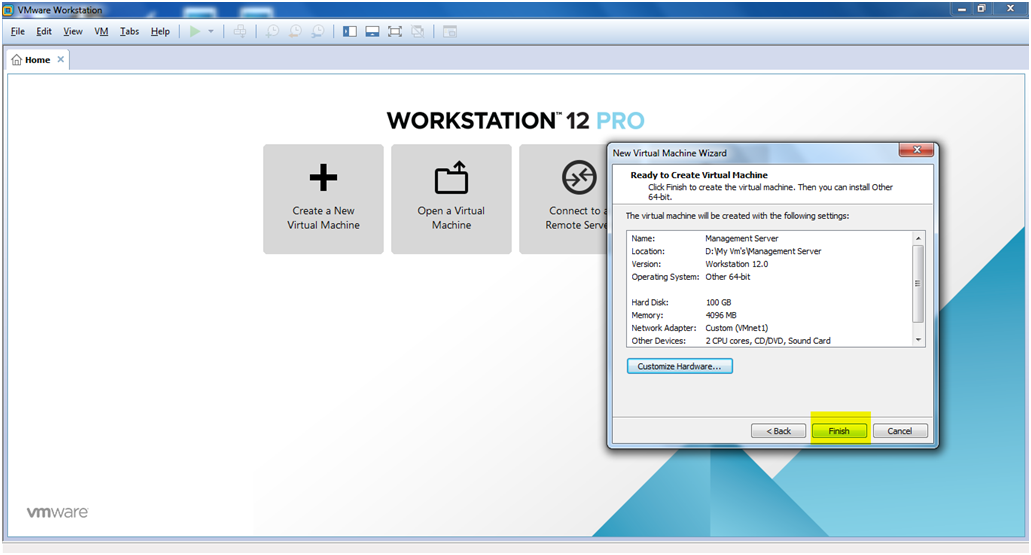
Task: Click the Memory value '4096 MB'
Action: coord(721,315)
